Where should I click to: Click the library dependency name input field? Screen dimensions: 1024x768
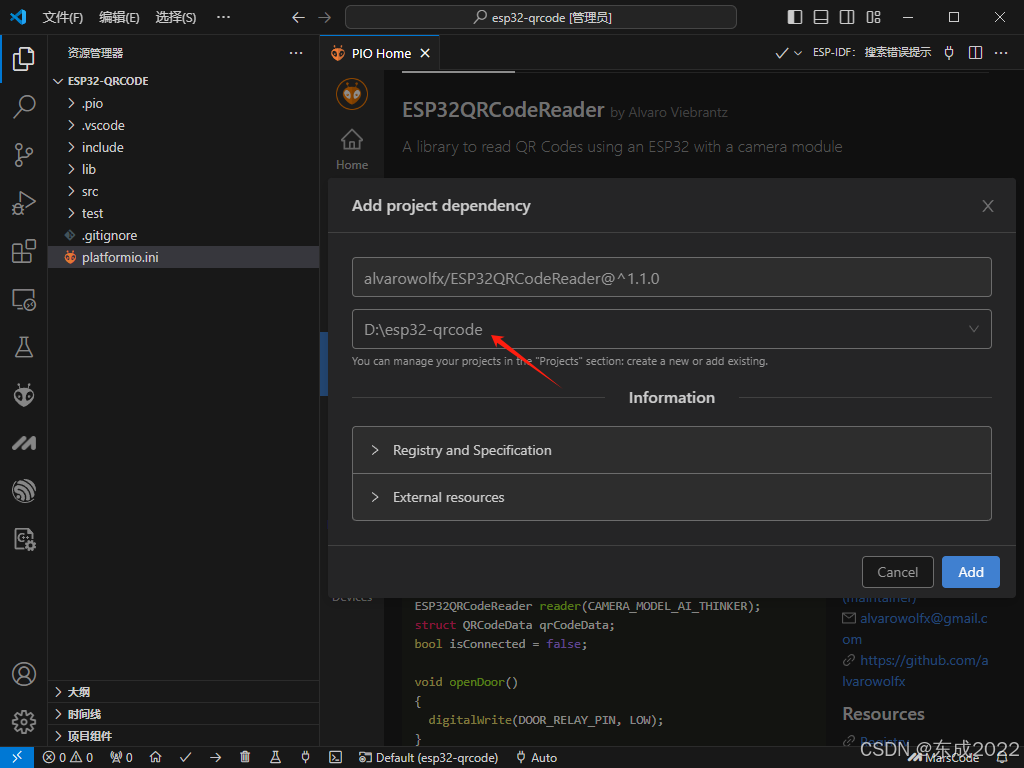coord(671,278)
